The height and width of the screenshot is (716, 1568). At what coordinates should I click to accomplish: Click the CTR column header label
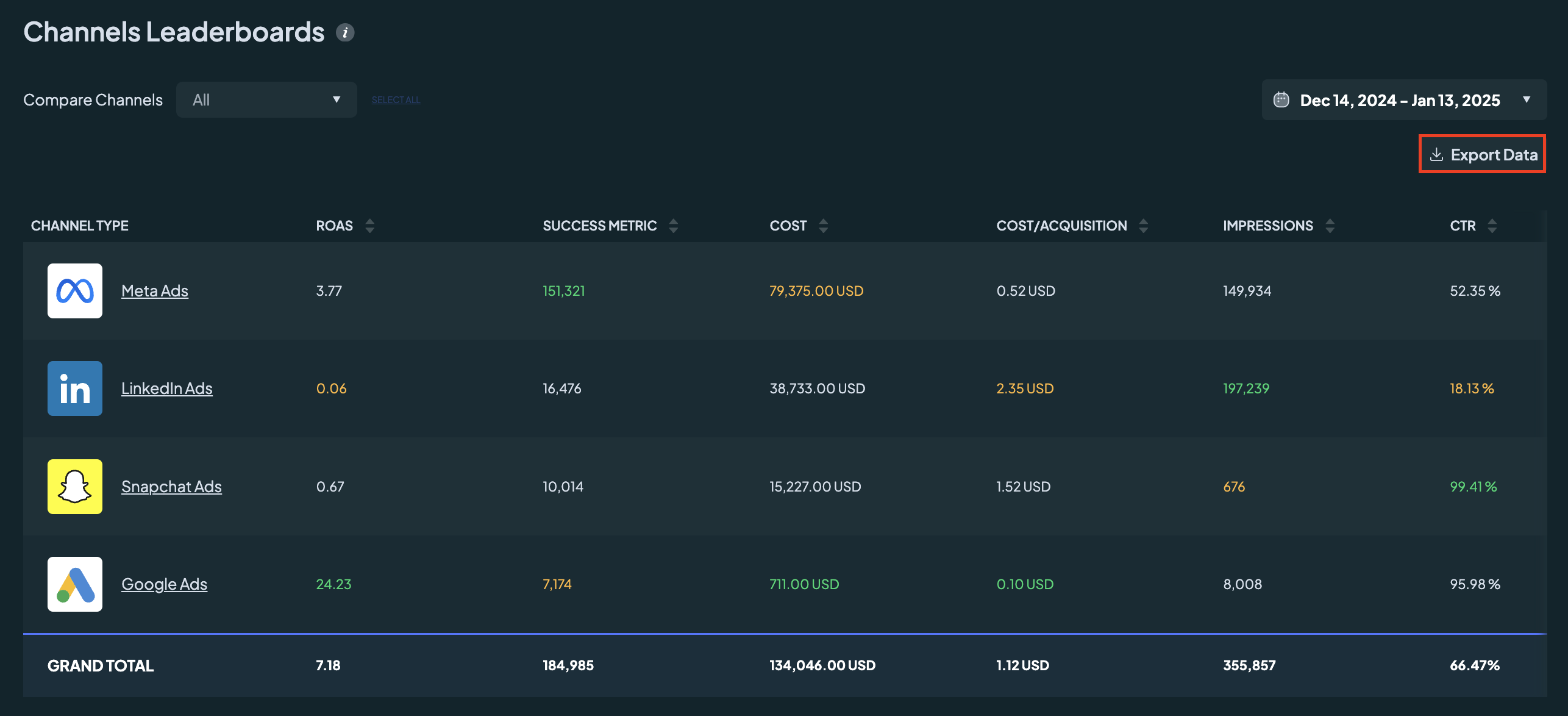[1463, 226]
